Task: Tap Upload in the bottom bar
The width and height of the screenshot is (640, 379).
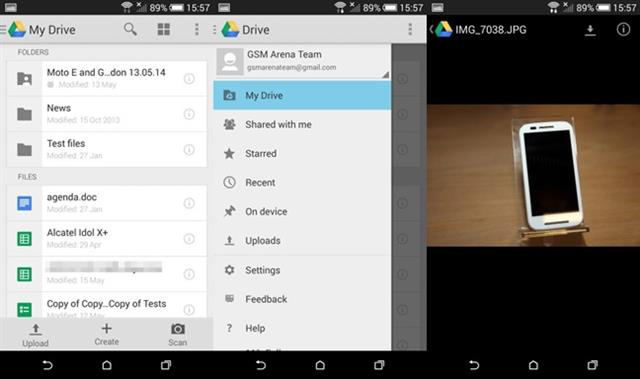Action: pyautogui.click(x=36, y=335)
